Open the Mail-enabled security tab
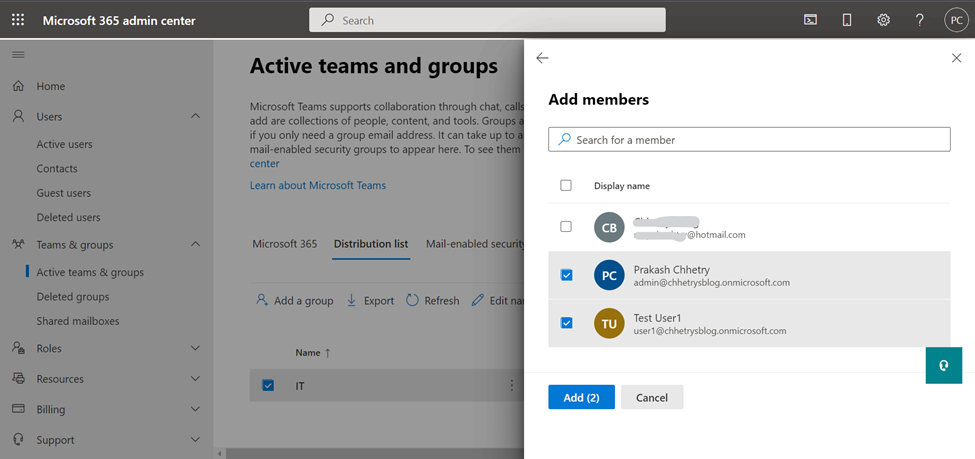975x459 pixels. click(474, 244)
